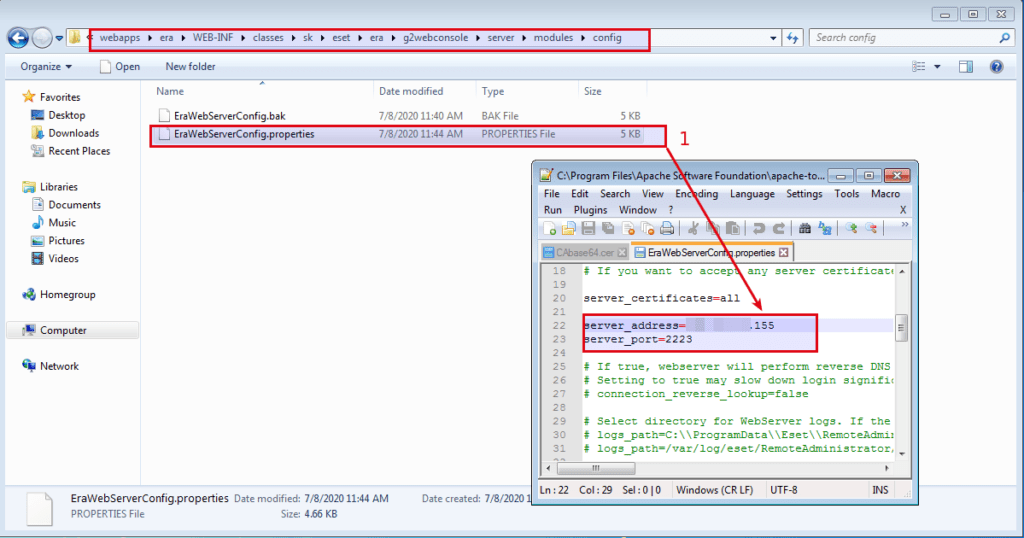Viewport: 1024px width, 538px height.
Task: Open view options dropdown arrow in Explorer
Action: pos(937,67)
